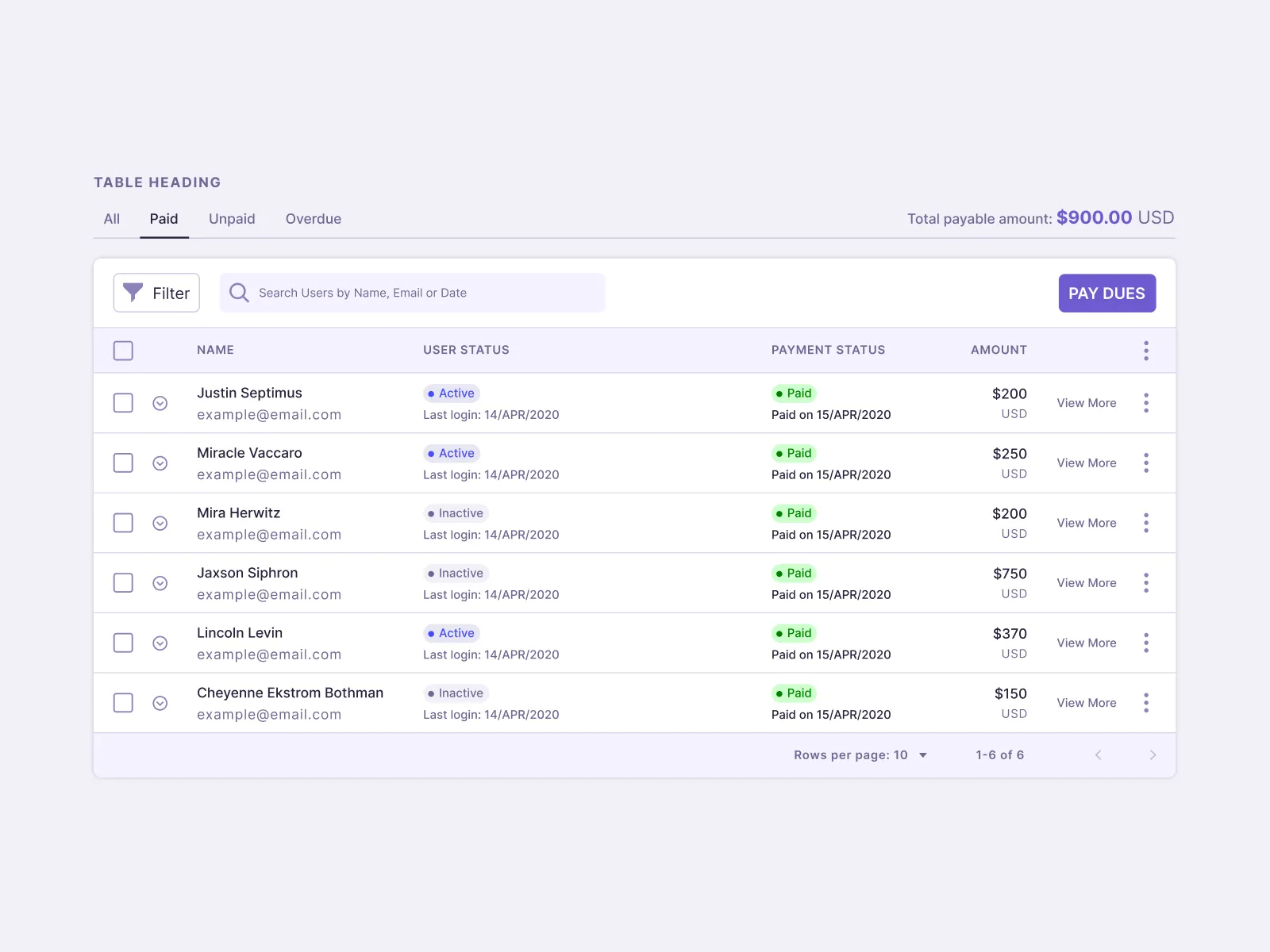The height and width of the screenshot is (952, 1270).
Task: Click the search Users input field
Action: [x=412, y=293]
